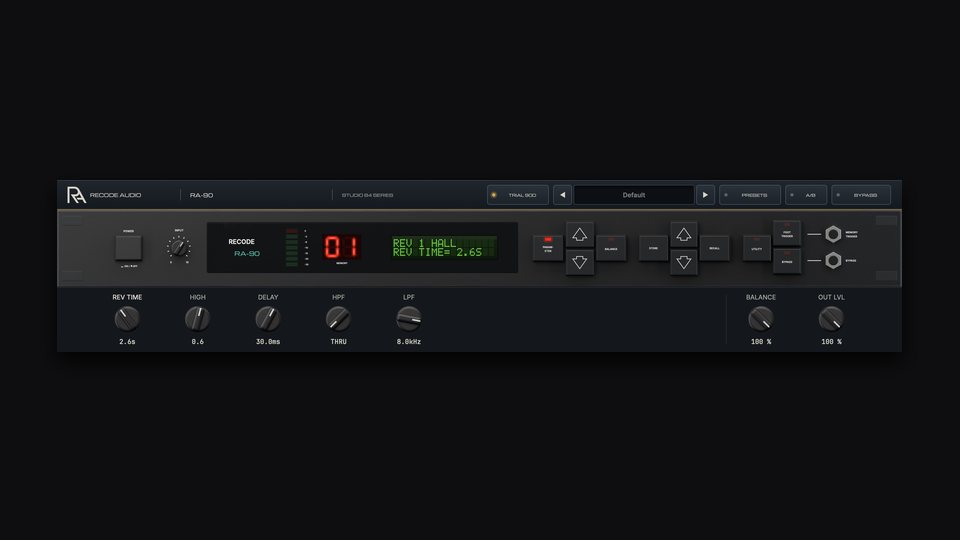Click the memory up arrow between Store and Recall

pyautogui.click(x=683, y=234)
